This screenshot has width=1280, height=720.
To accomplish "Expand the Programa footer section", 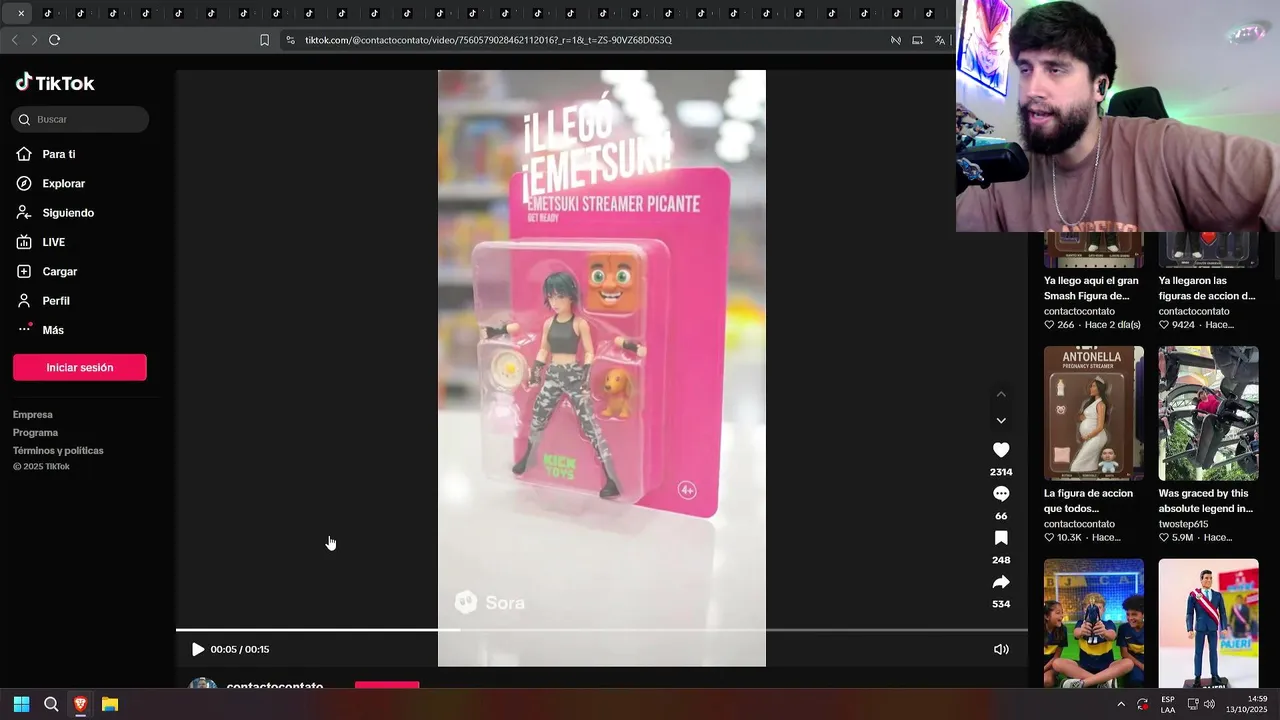I will (35, 432).
